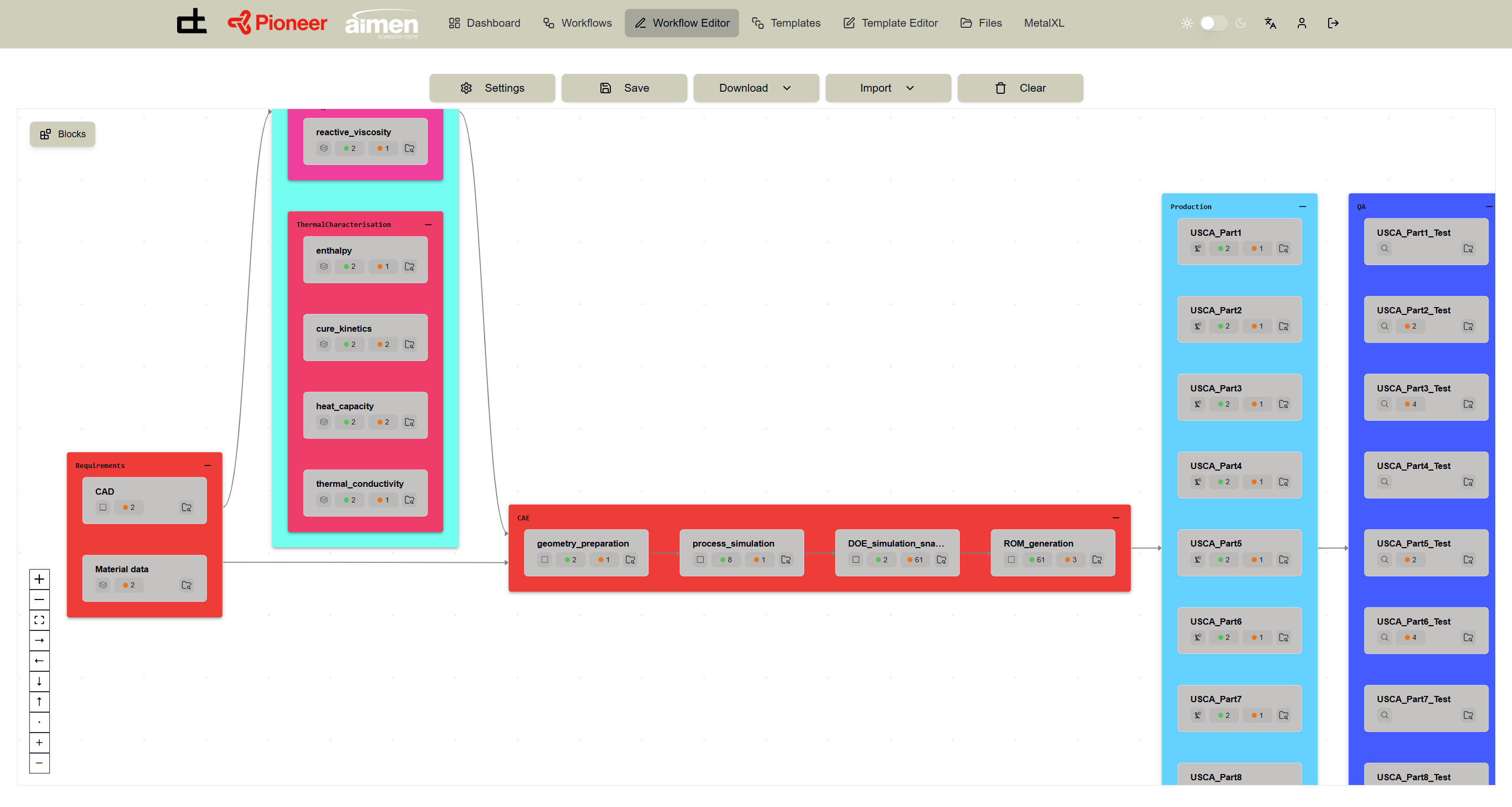The height and width of the screenshot is (807, 1512).
Task: Click the fit-to-view icon in the canvas toolbar
Action: click(x=39, y=620)
